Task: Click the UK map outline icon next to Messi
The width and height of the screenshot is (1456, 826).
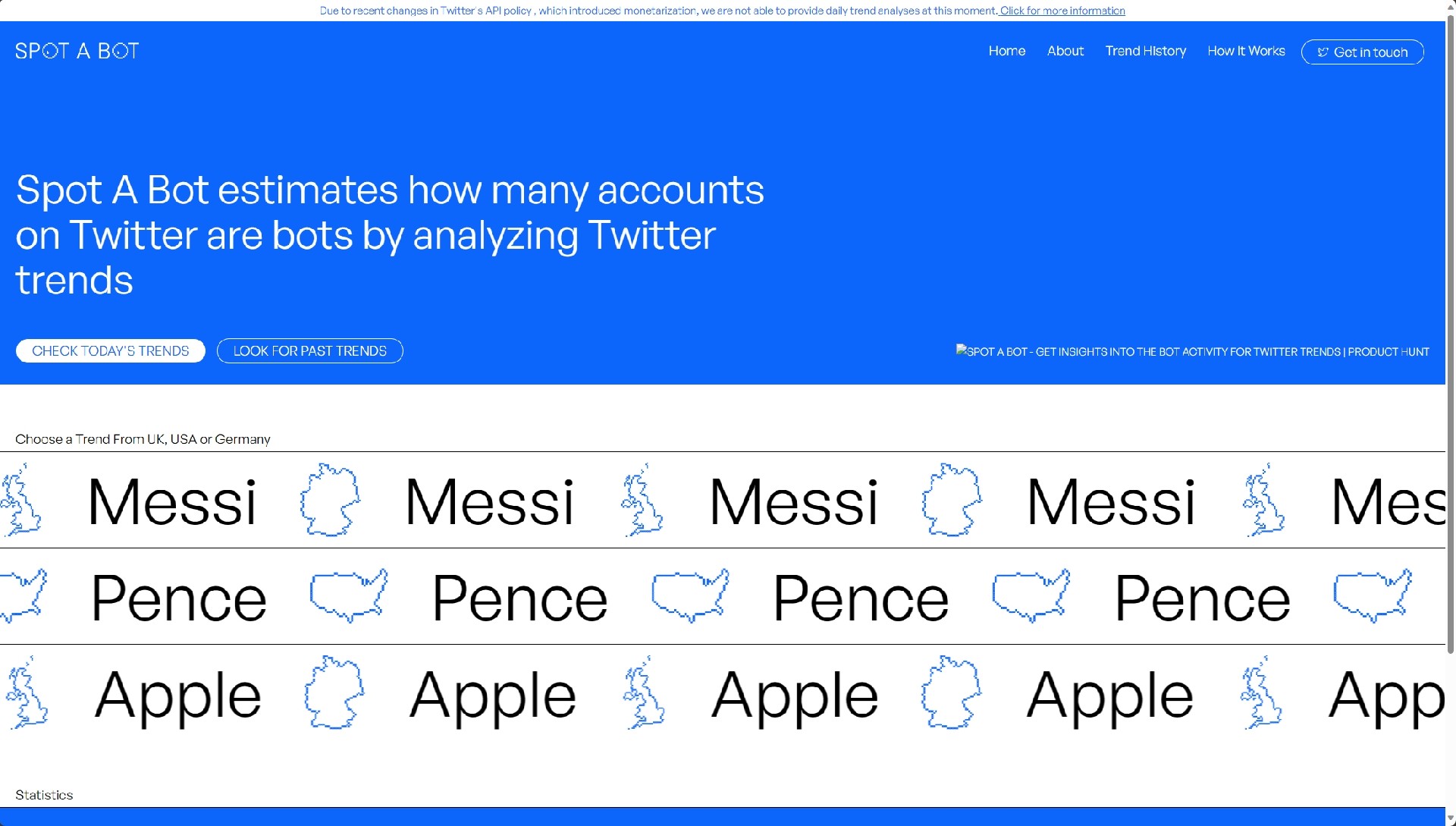Action: (24, 500)
